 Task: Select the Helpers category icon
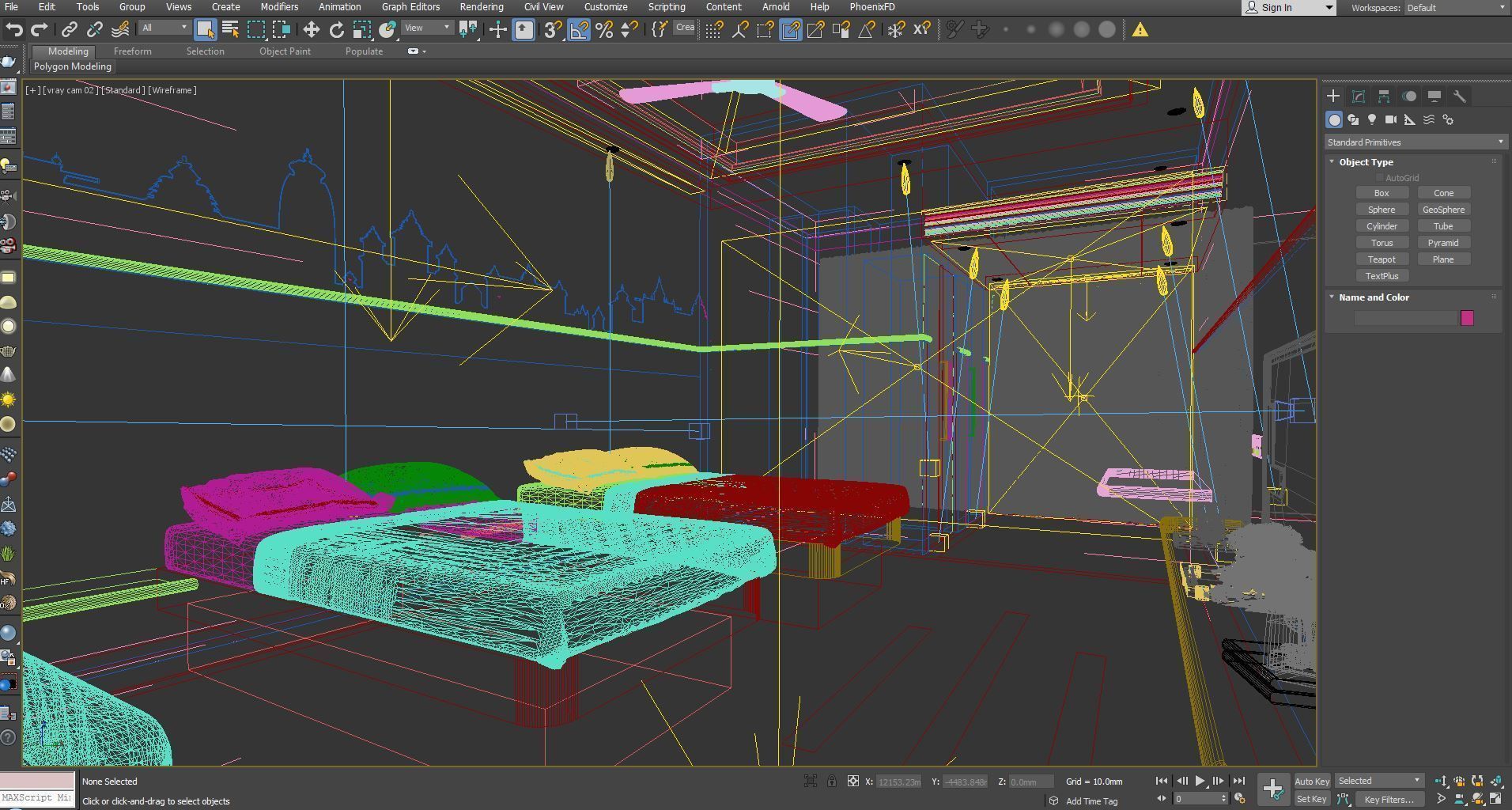(x=1410, y=120)
